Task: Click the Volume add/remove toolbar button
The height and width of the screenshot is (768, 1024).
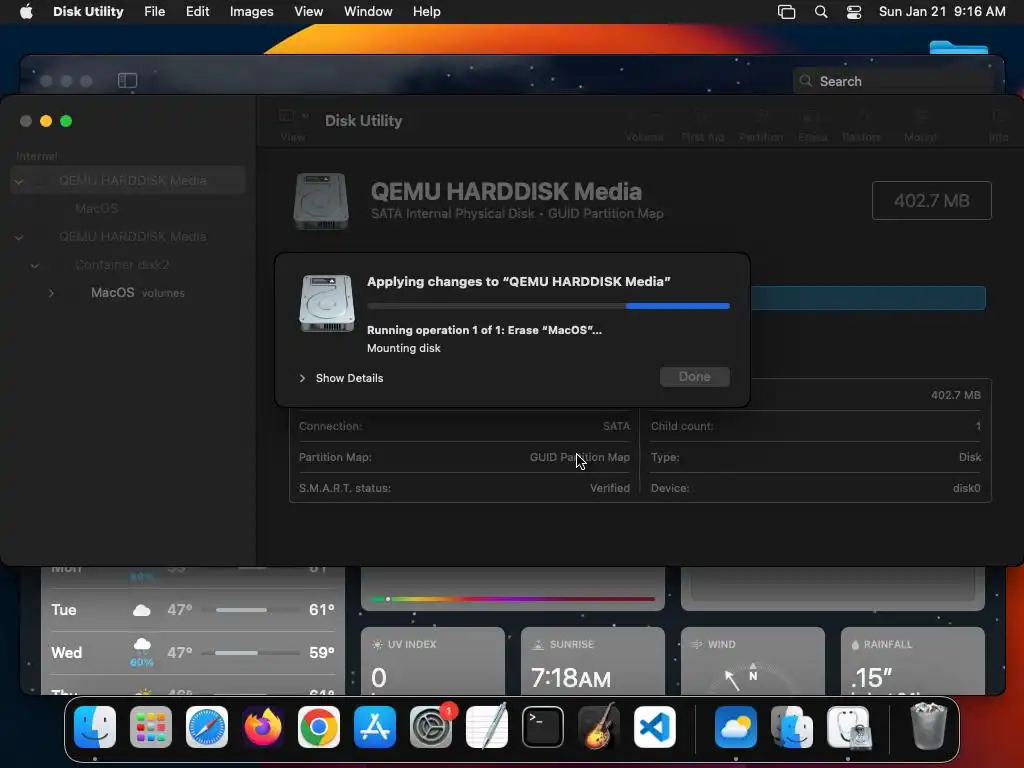Action: click(644, 125)
